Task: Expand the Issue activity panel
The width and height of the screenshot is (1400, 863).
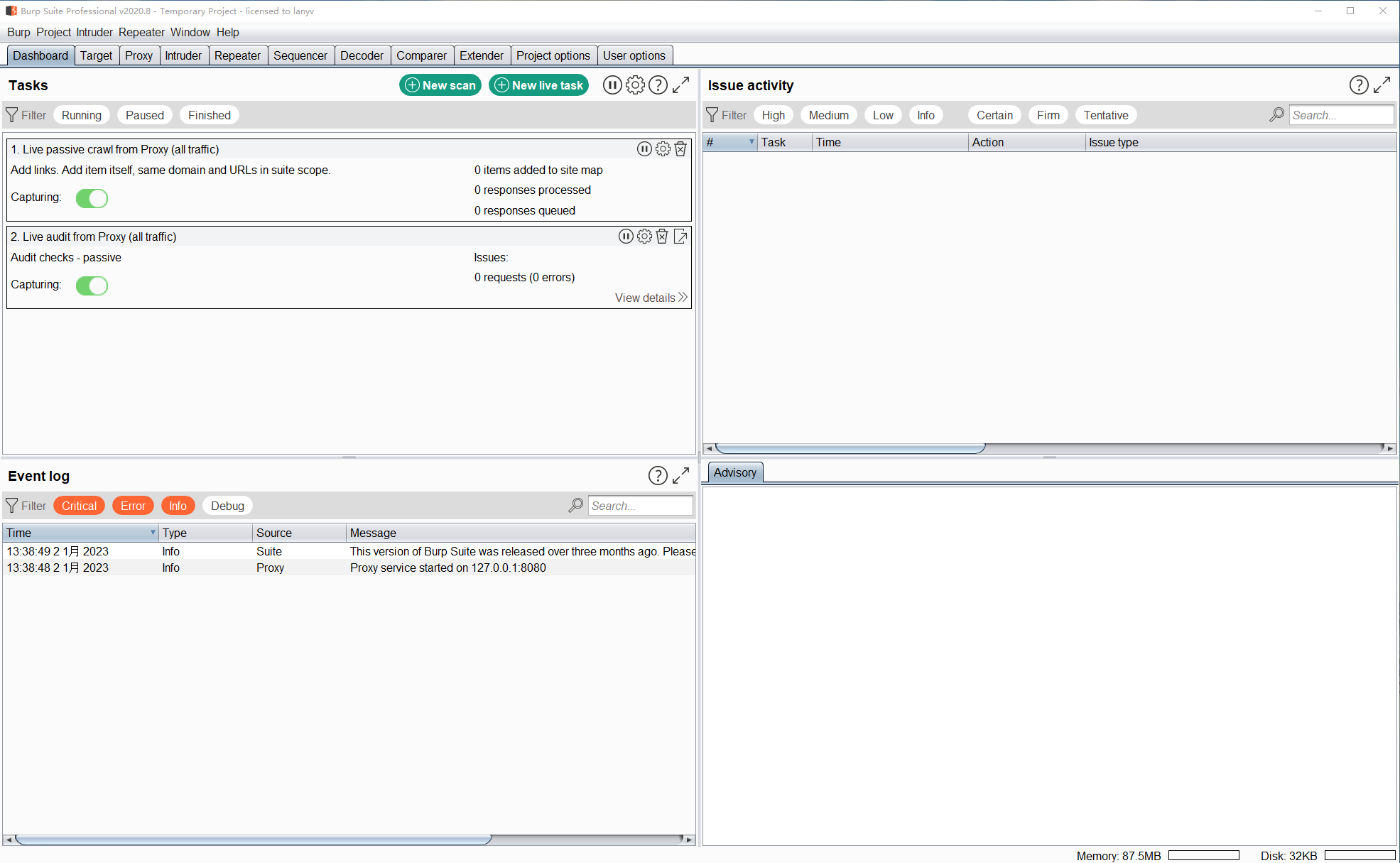Action: [1382, 85]
